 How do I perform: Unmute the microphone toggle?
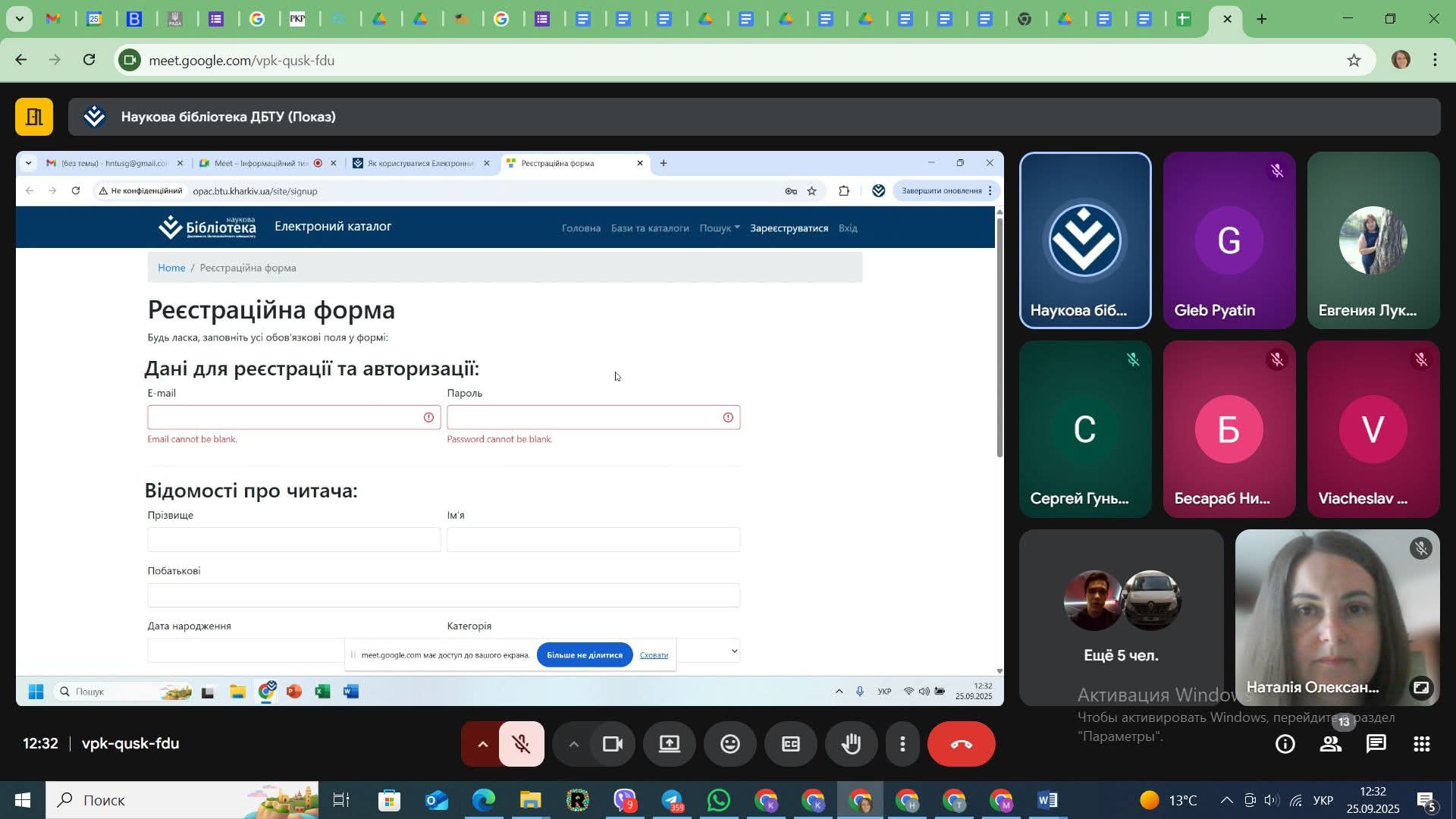click(x=522, y=744)
